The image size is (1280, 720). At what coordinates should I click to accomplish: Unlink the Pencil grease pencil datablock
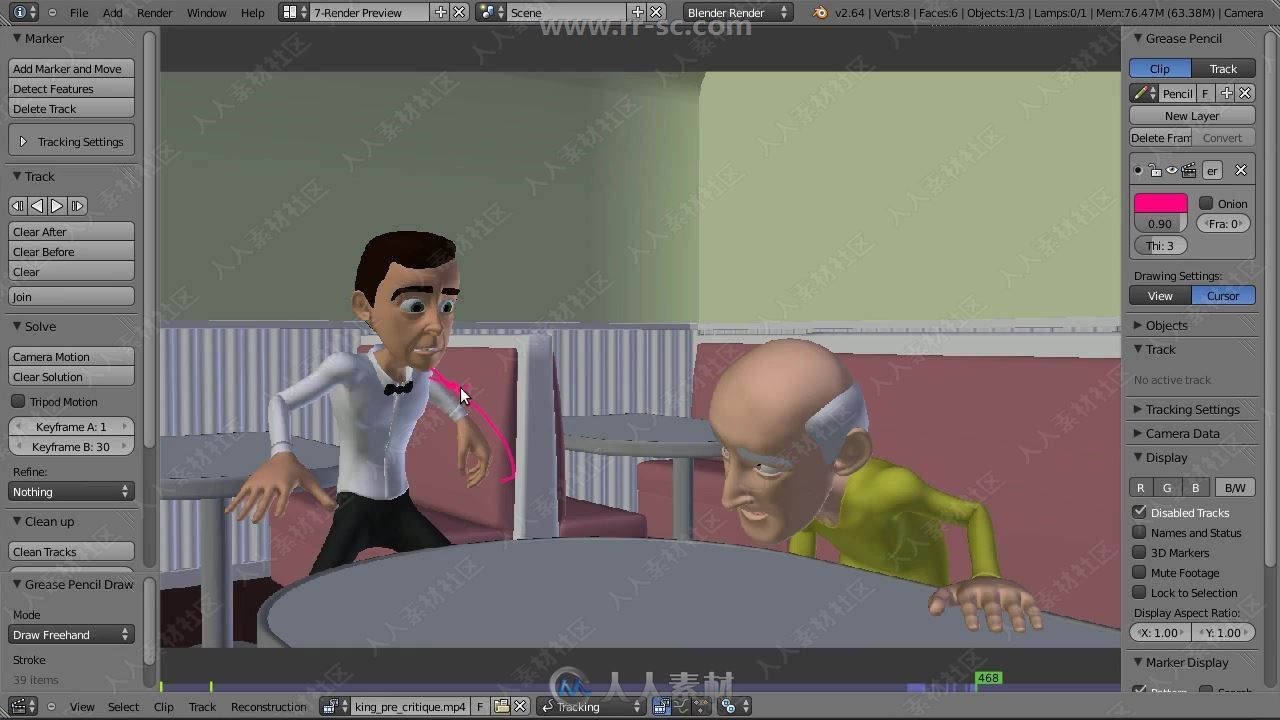pyautogui.click(x=1245, y=93)
